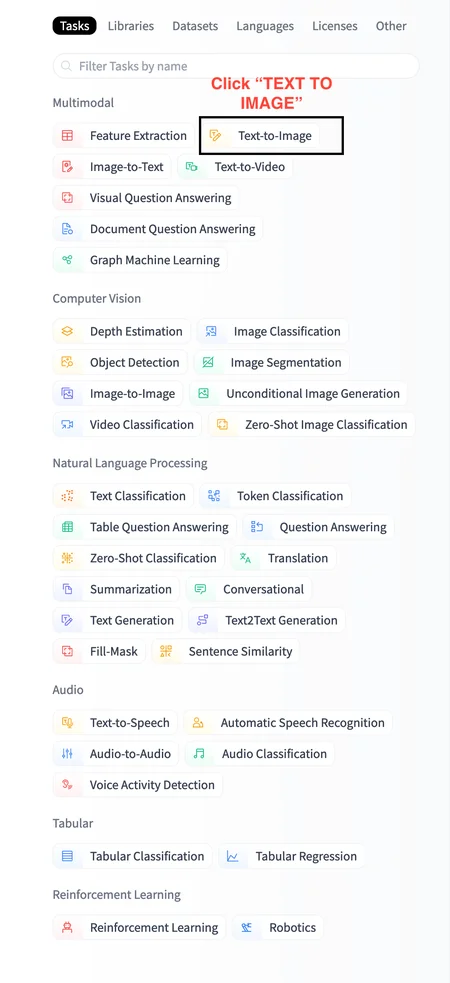Select the Feature Extraction table icon
The height and width of the screenshot is (983, 450).
coord(67,135)
